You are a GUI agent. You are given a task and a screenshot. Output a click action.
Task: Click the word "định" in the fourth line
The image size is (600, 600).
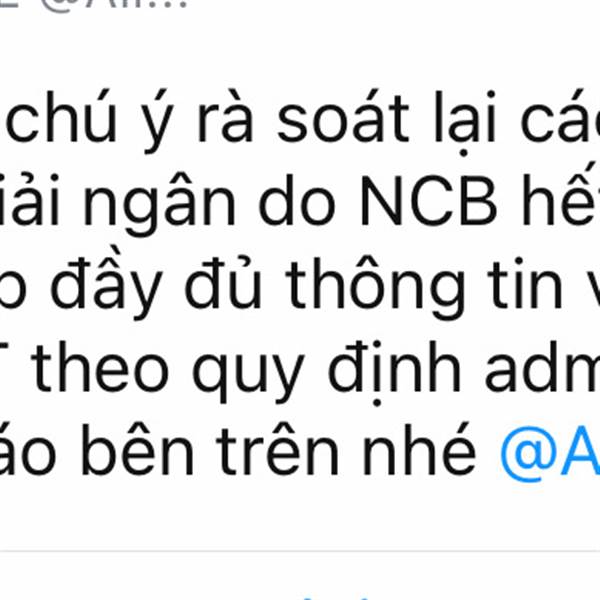coord(395,371)
